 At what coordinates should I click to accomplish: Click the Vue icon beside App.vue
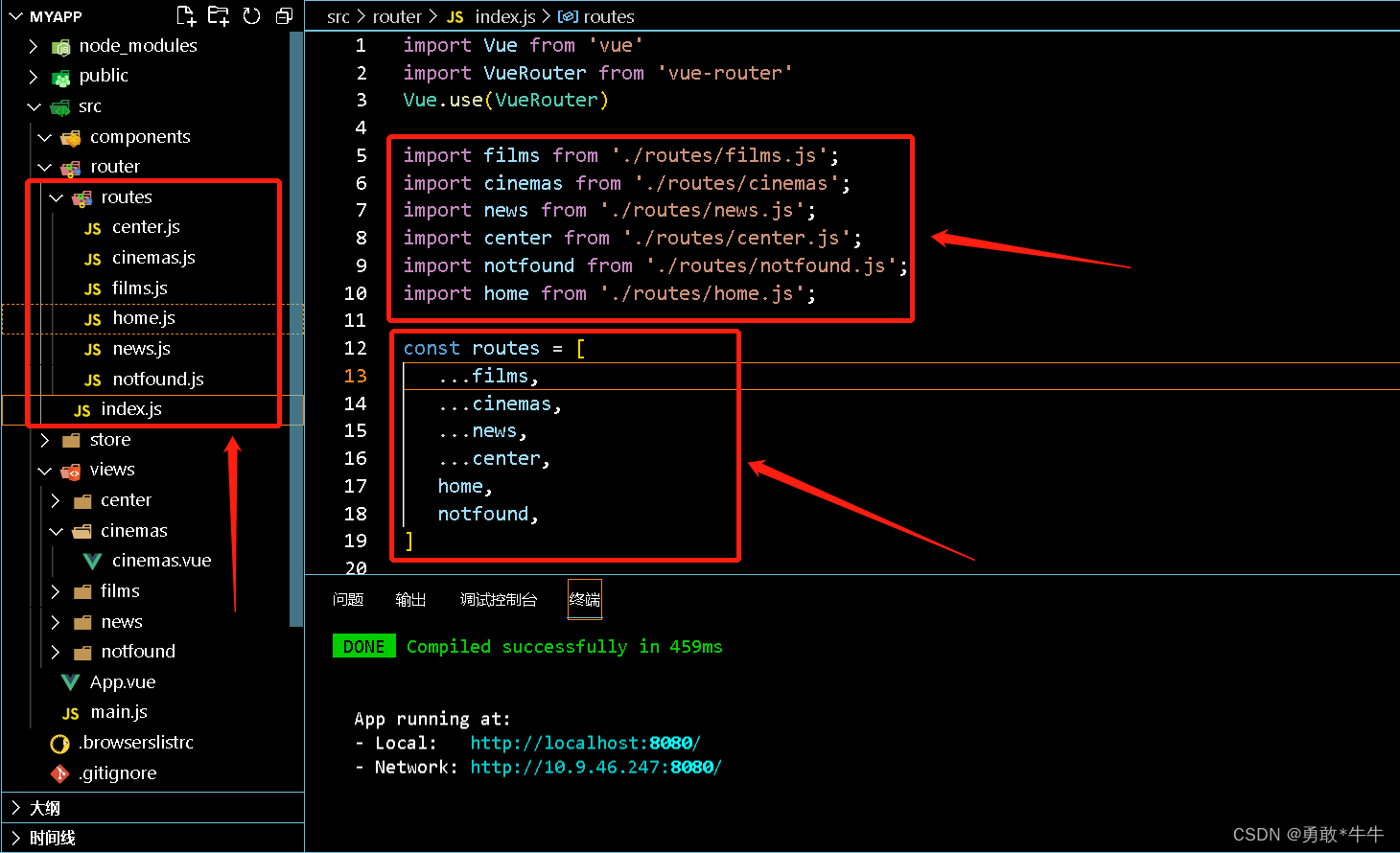click(x=71, y=682)
